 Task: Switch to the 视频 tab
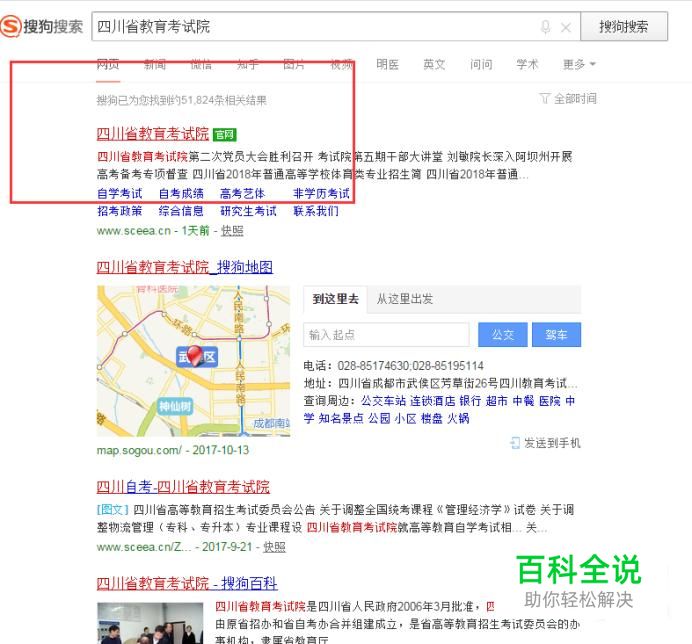coord(341,64)
